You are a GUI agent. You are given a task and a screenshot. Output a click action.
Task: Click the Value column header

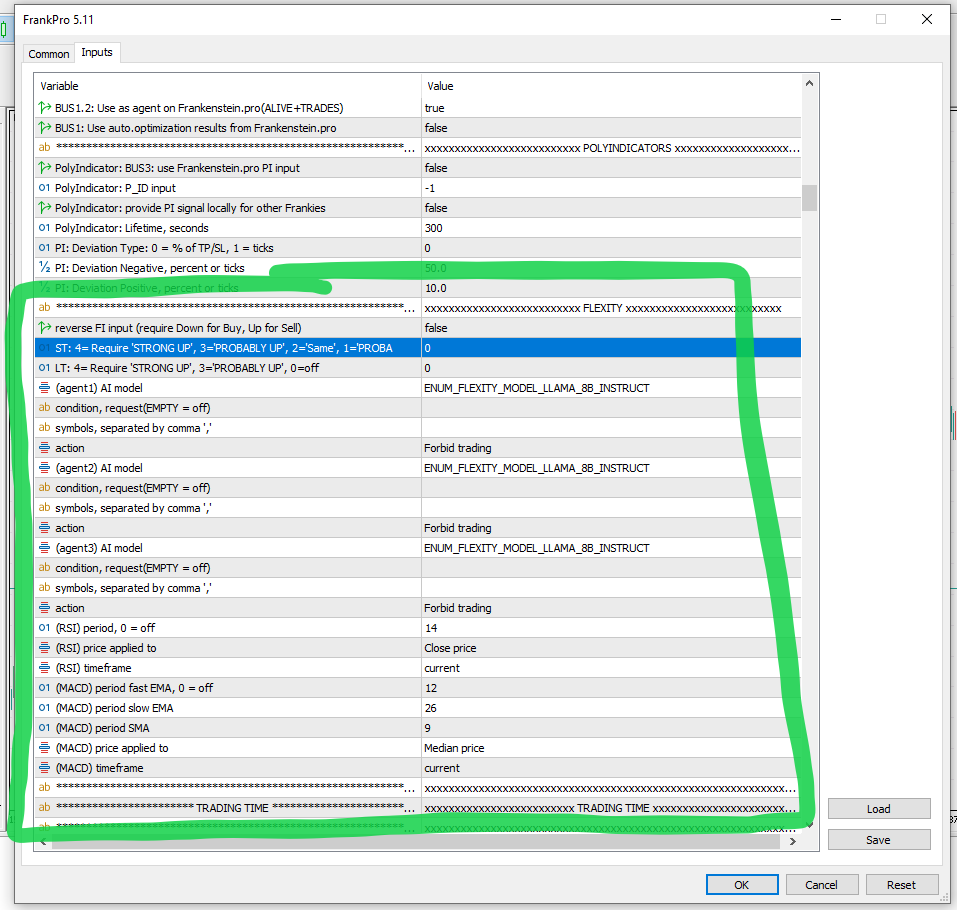[611, 86]
